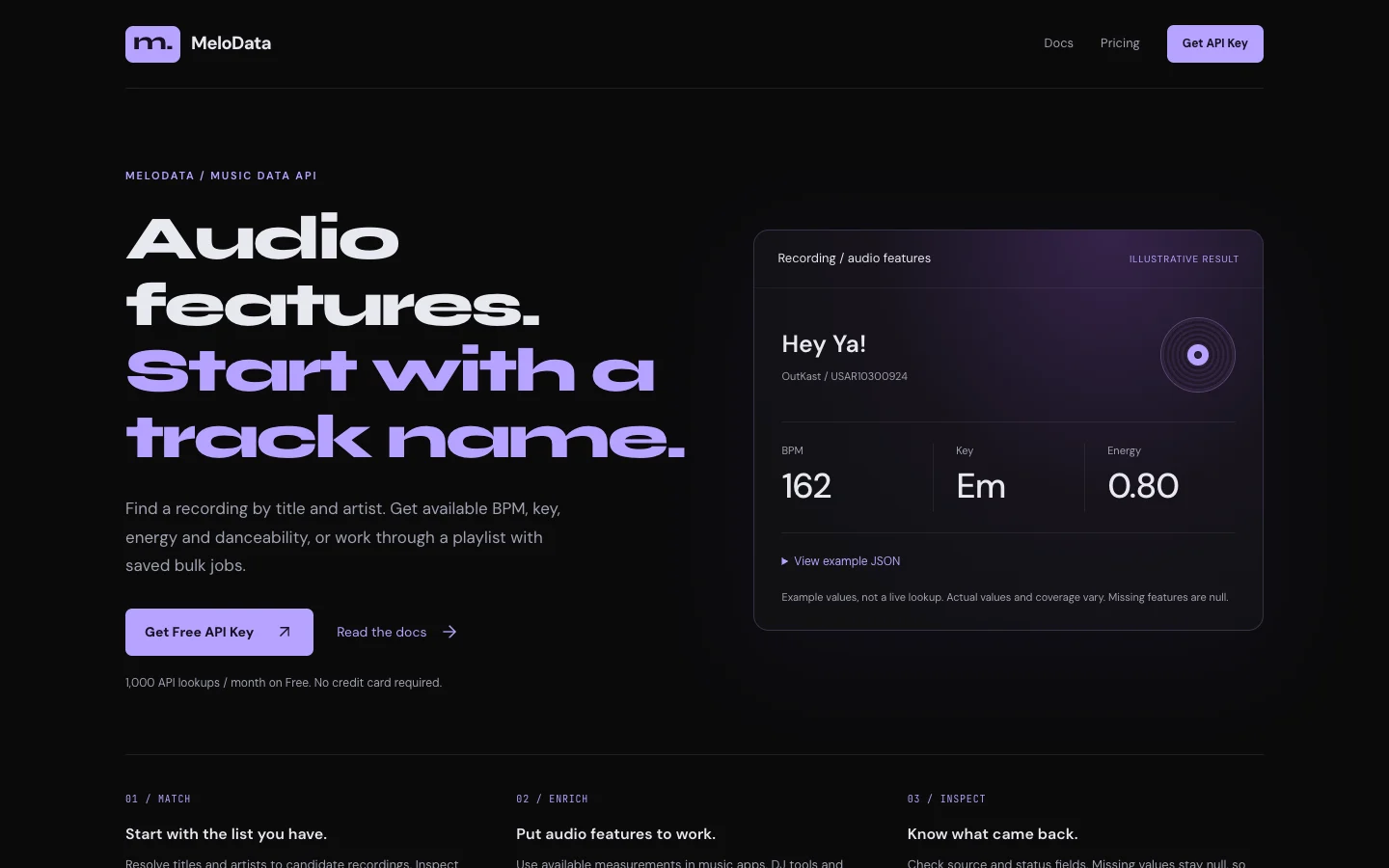Click the BPM value 162

[806, 486]
